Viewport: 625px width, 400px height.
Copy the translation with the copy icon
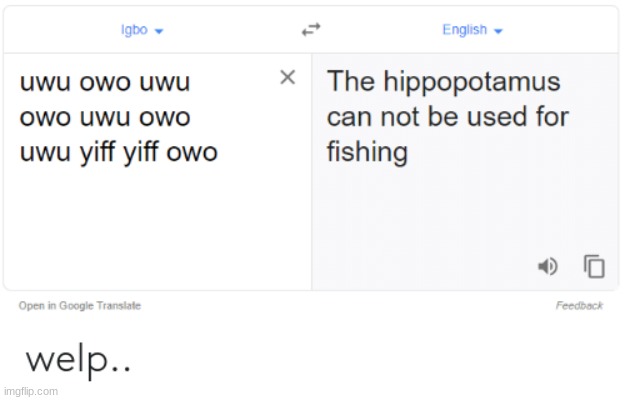click(594, 266)
